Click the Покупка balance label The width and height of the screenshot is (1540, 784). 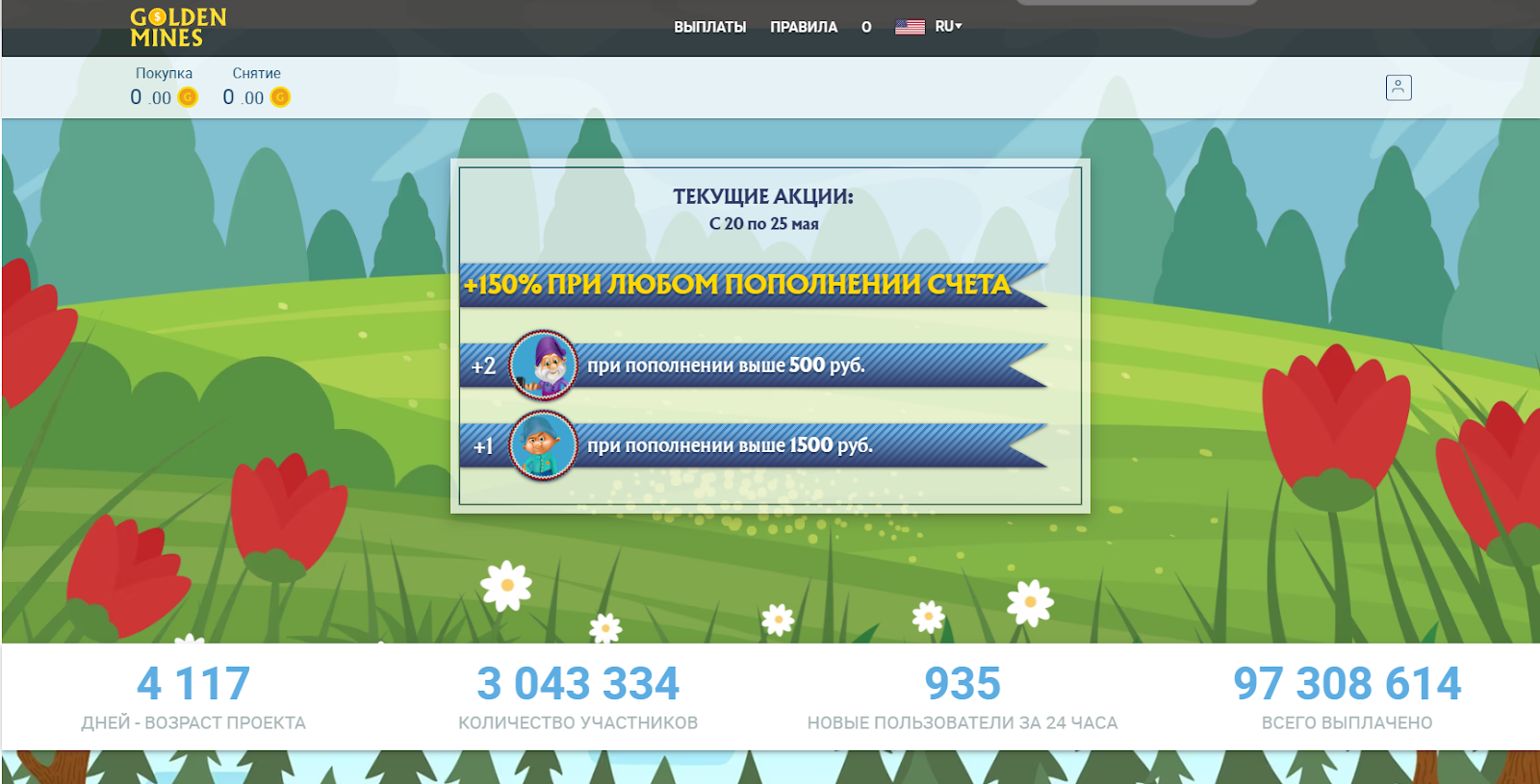[x=164, y=73]
